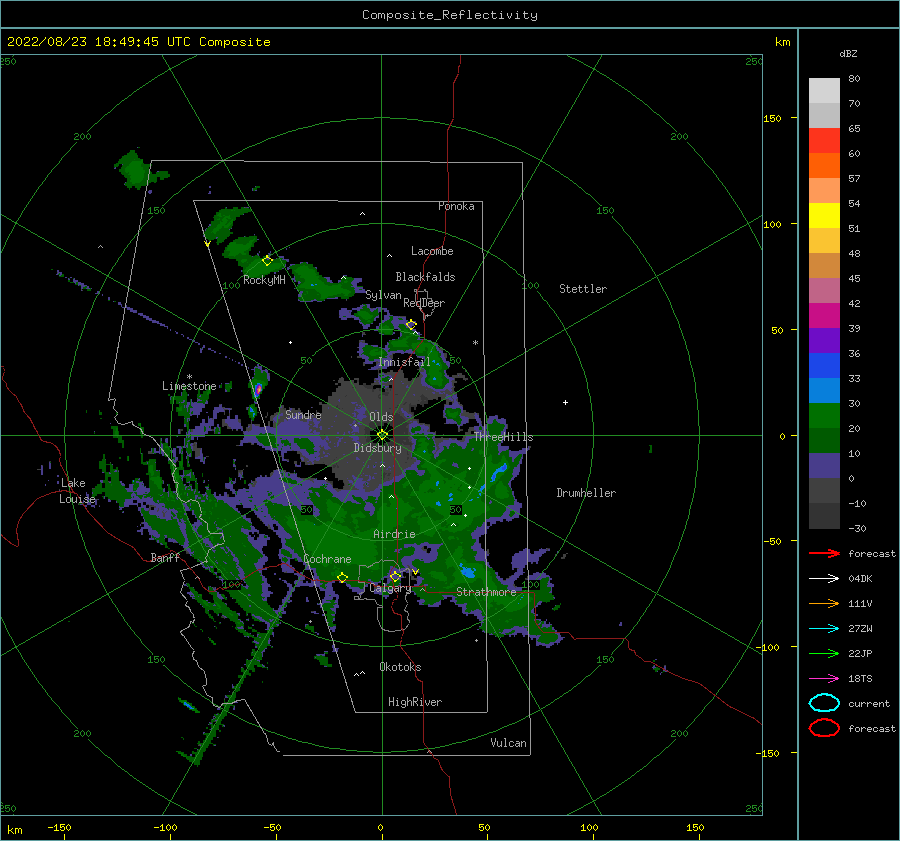Click the Composite_Reflectivity title
Screen dimensions: 900x841
point(450,15)
